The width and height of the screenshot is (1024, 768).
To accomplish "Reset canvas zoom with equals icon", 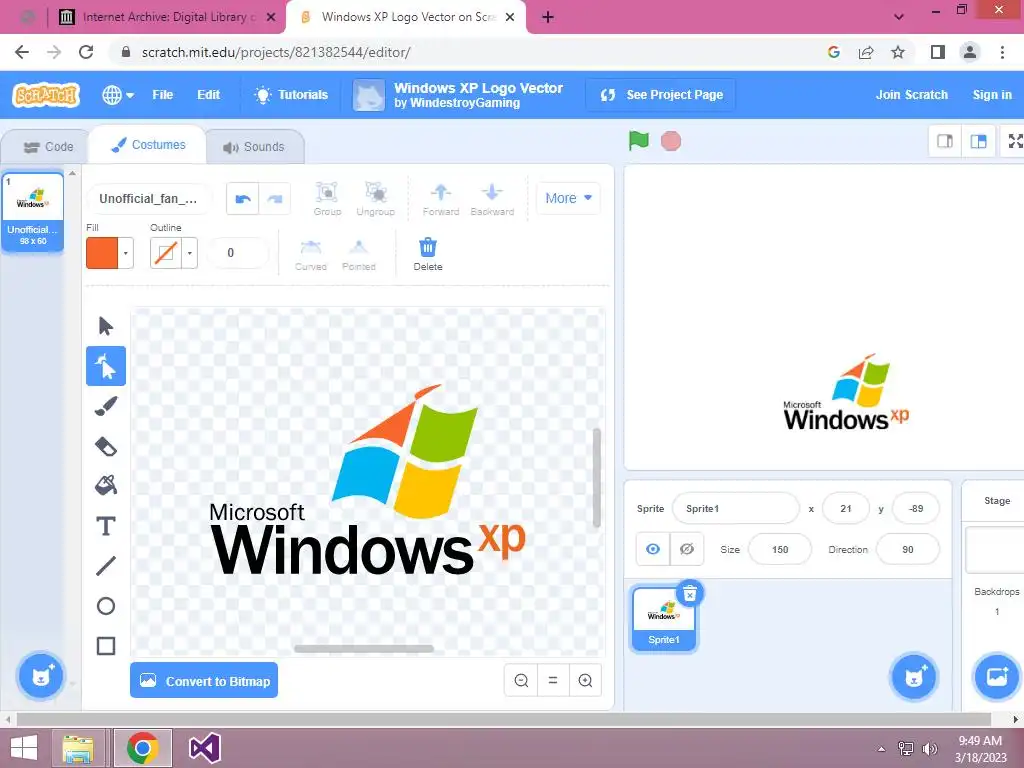I will tap(553, 680).
